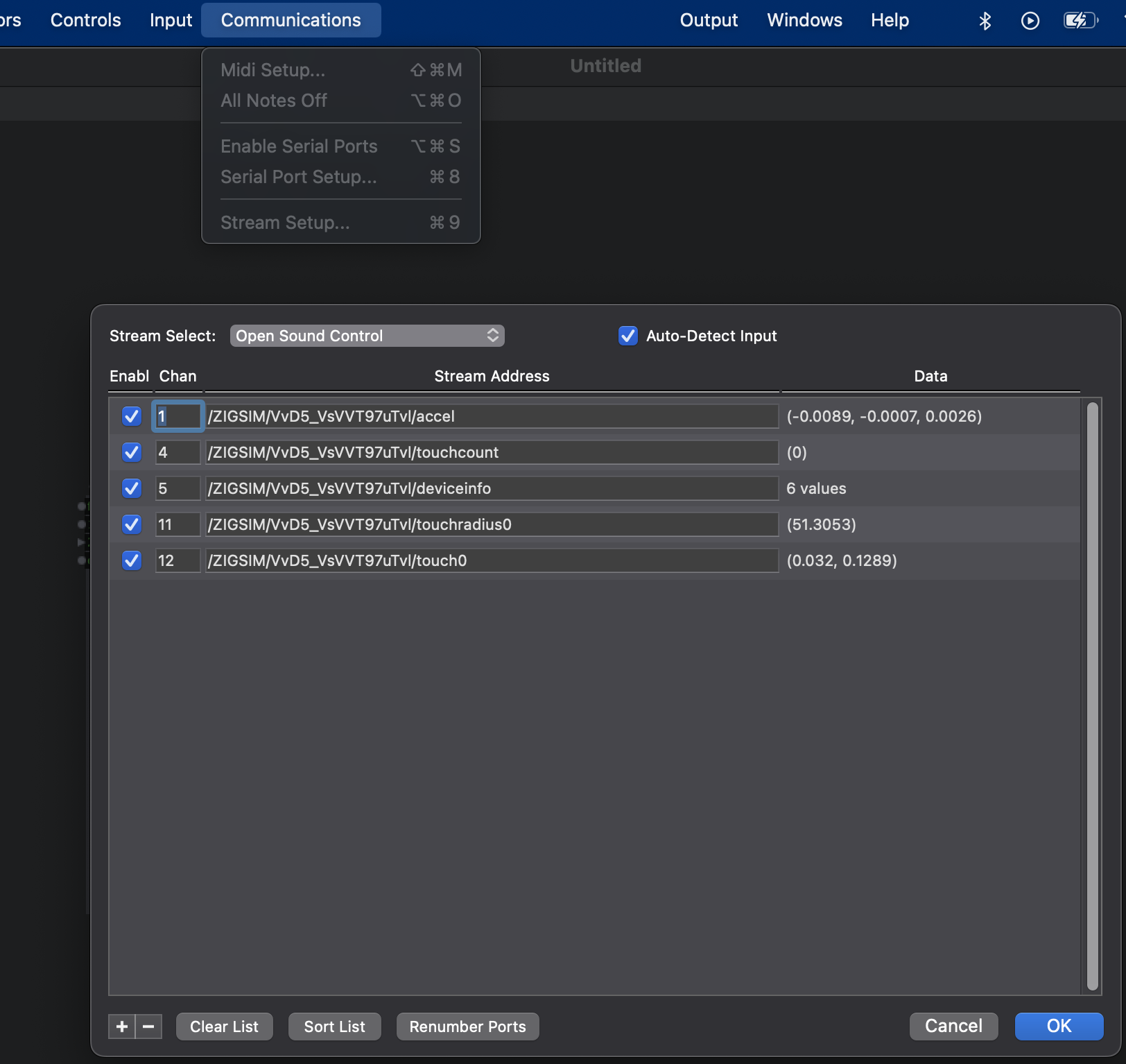Viewport: 1126px width, 1064px height.
Task: Click the deviceinfo stream address field
Action: (x=492, y=488)
